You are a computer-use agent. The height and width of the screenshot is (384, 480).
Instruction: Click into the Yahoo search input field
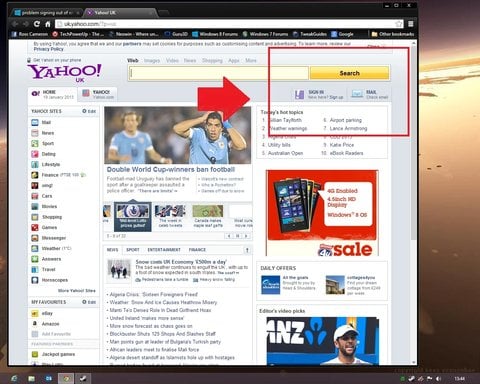point(219,73)
